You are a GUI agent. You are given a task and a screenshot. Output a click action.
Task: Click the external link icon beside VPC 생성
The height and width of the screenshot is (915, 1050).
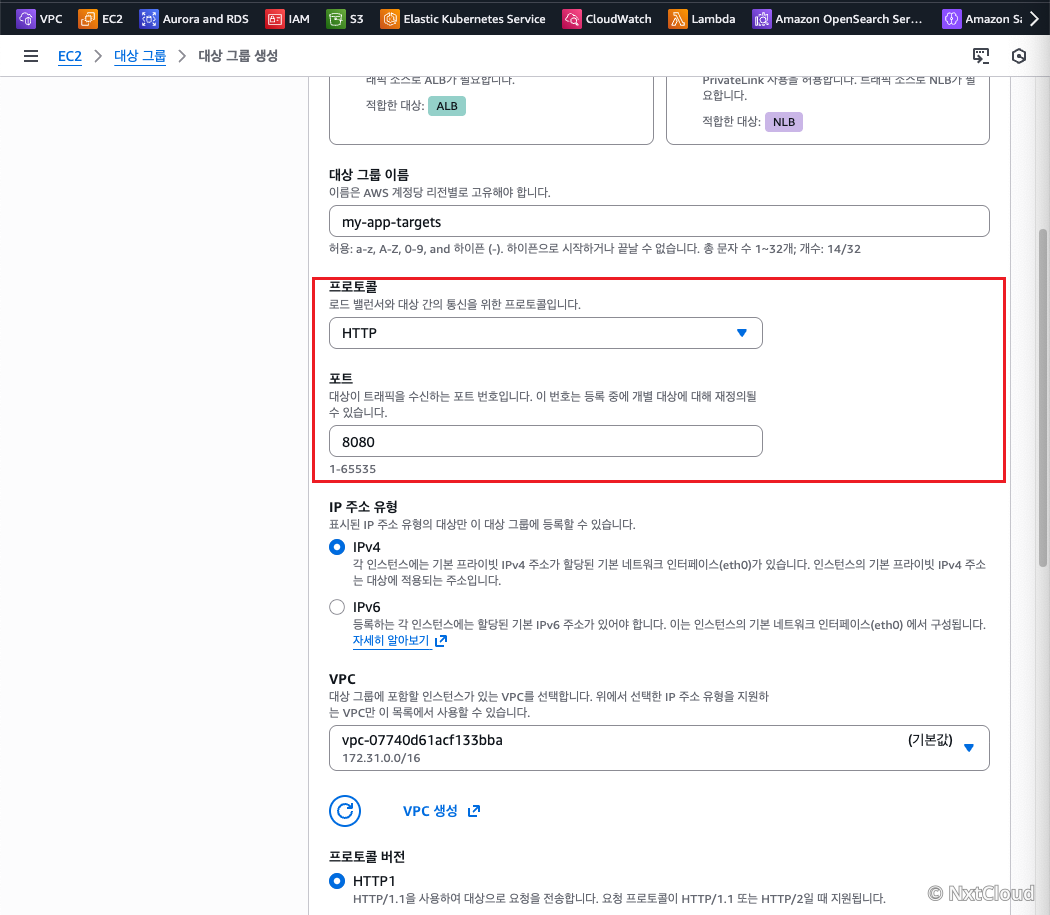(474, 811)
